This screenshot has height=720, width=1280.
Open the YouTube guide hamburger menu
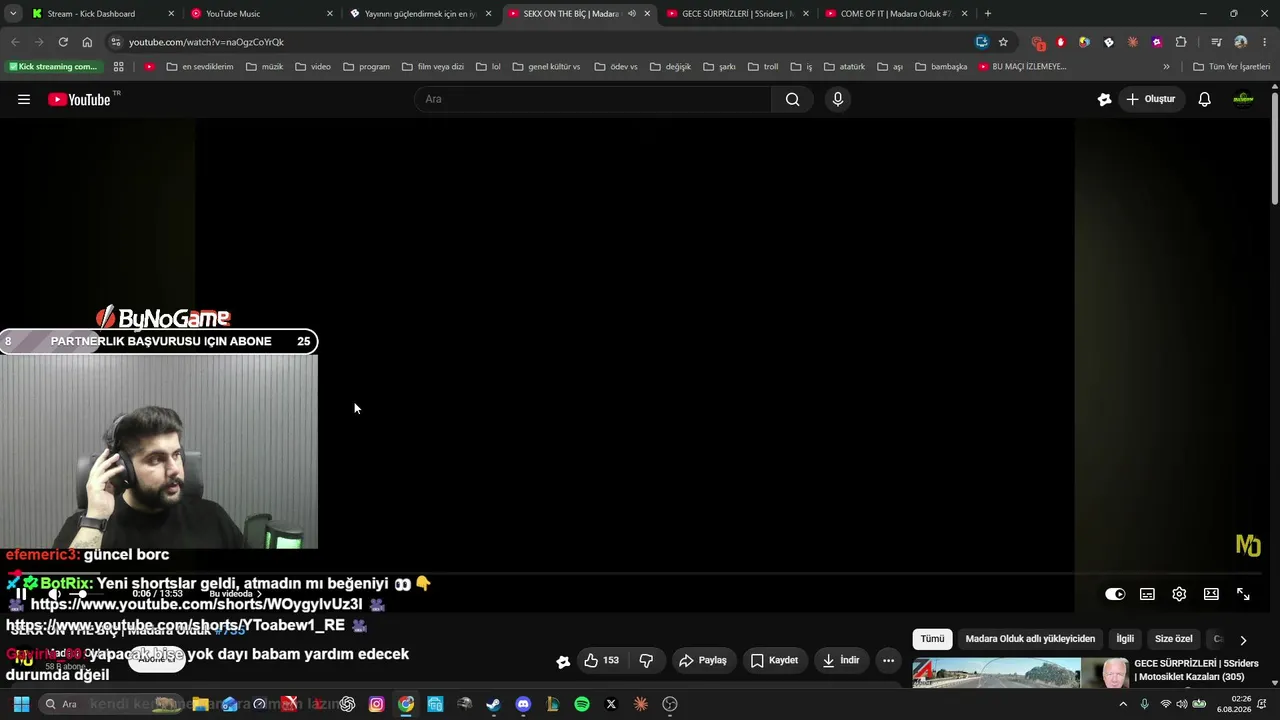click(24, 99)
